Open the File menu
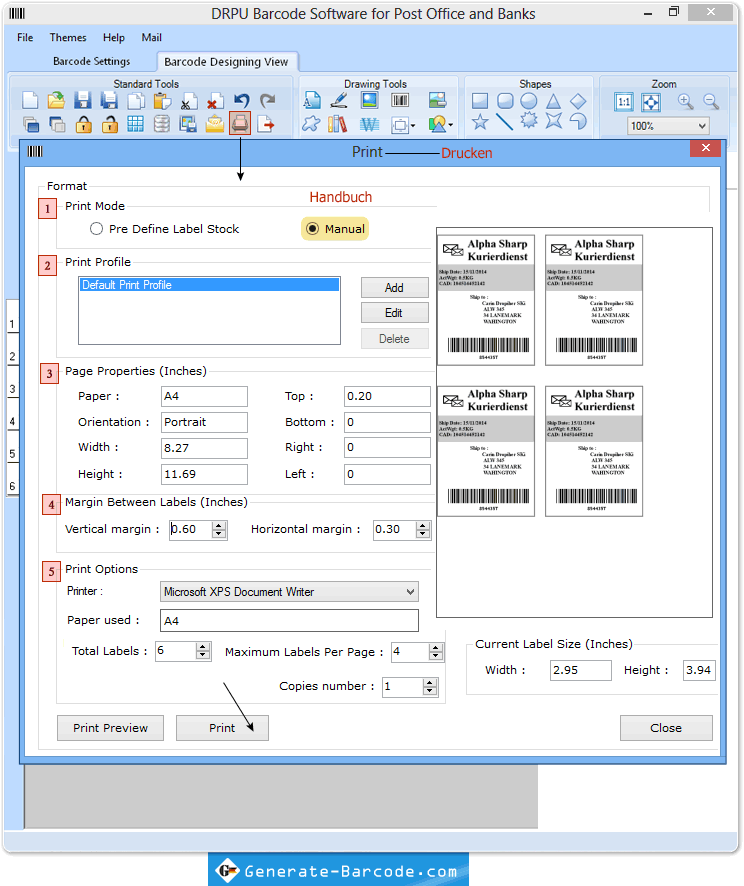744x886 pixels. pos(25,37)
